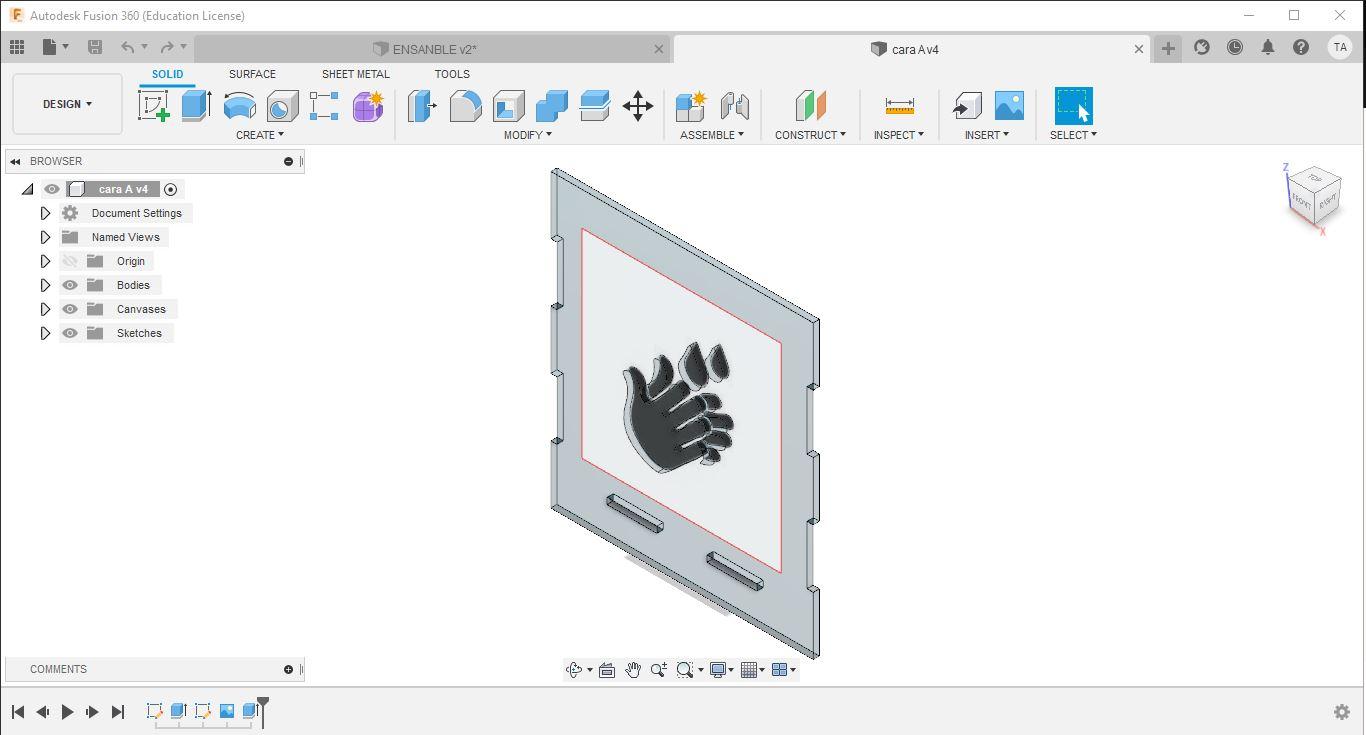The width and height of the screenshot is (1366, 735).
Task: Click the timeline Play button
Action: point(67,712)
